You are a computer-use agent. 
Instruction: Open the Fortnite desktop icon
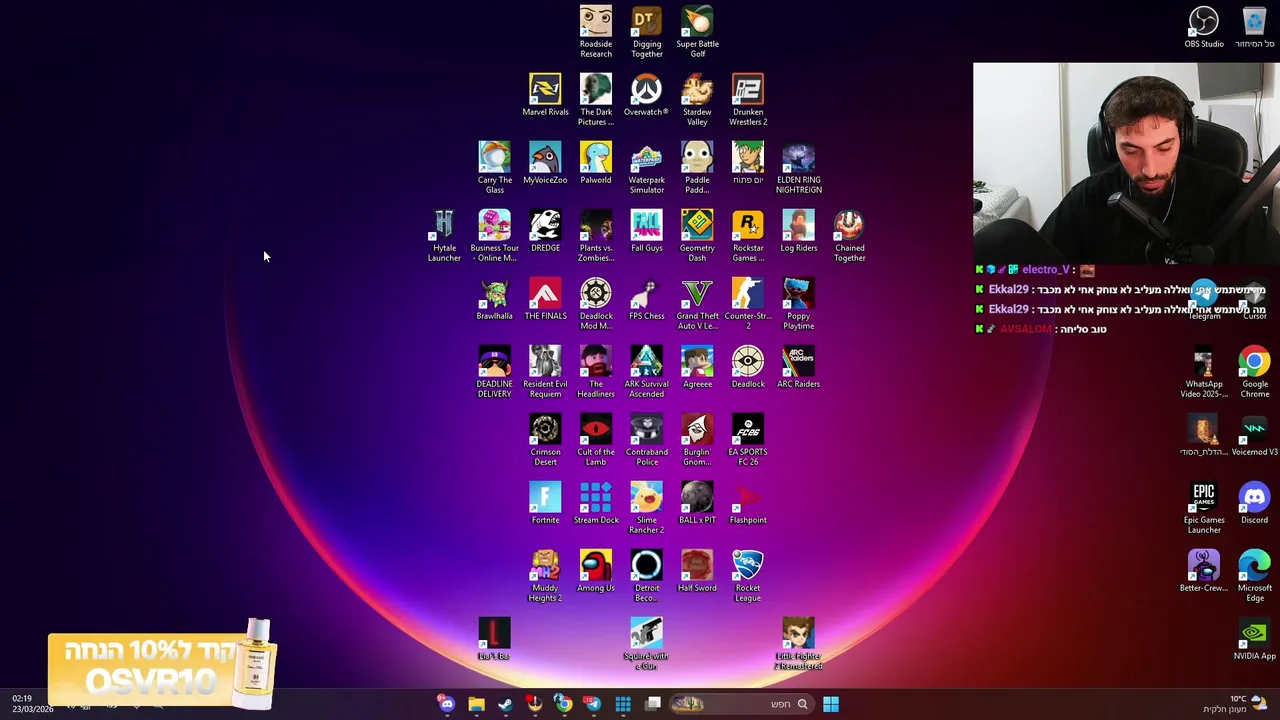(x=545, y=504)
